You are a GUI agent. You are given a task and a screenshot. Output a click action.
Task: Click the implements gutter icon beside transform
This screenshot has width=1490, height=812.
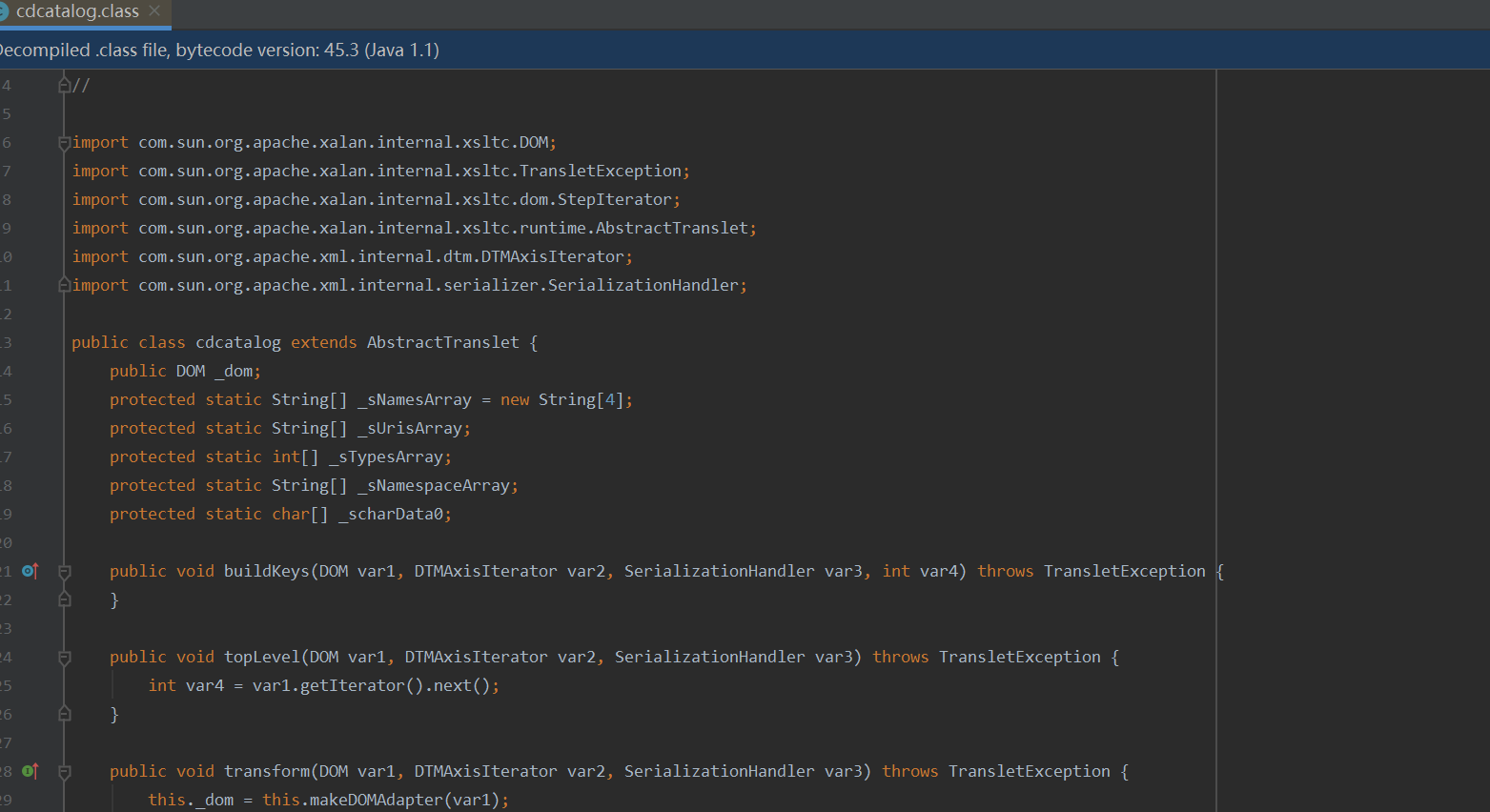(31, 771)
